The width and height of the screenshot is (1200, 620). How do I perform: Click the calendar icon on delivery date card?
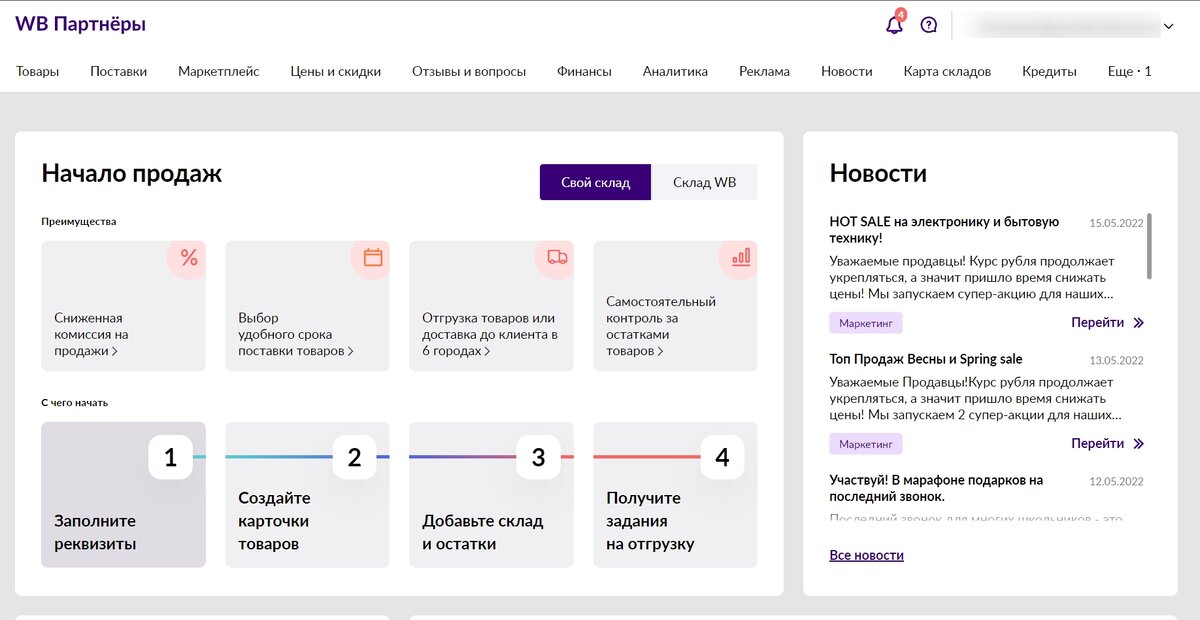click(373, 258)
